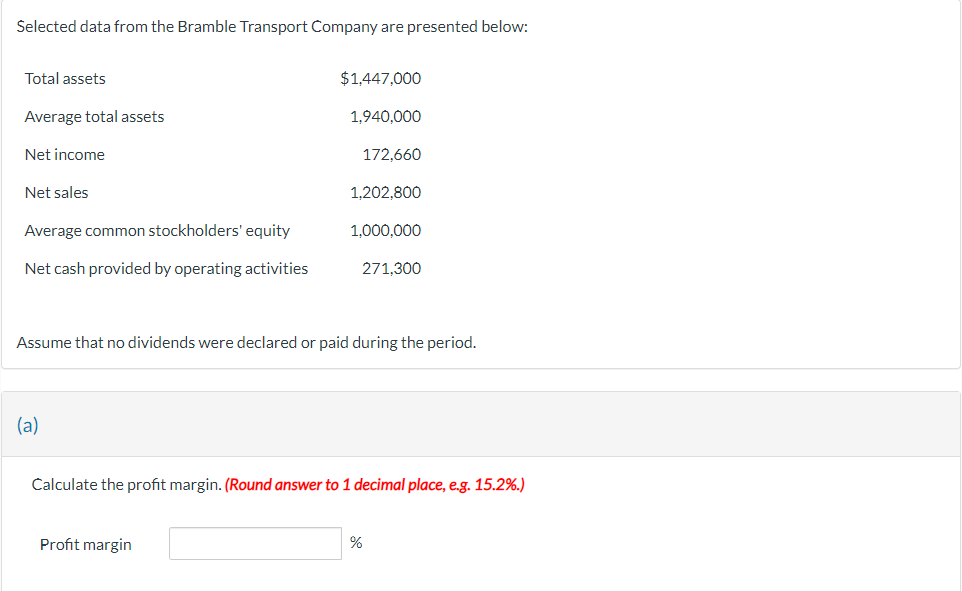
Task: Click the Profit margin input field
Action: 255,543
